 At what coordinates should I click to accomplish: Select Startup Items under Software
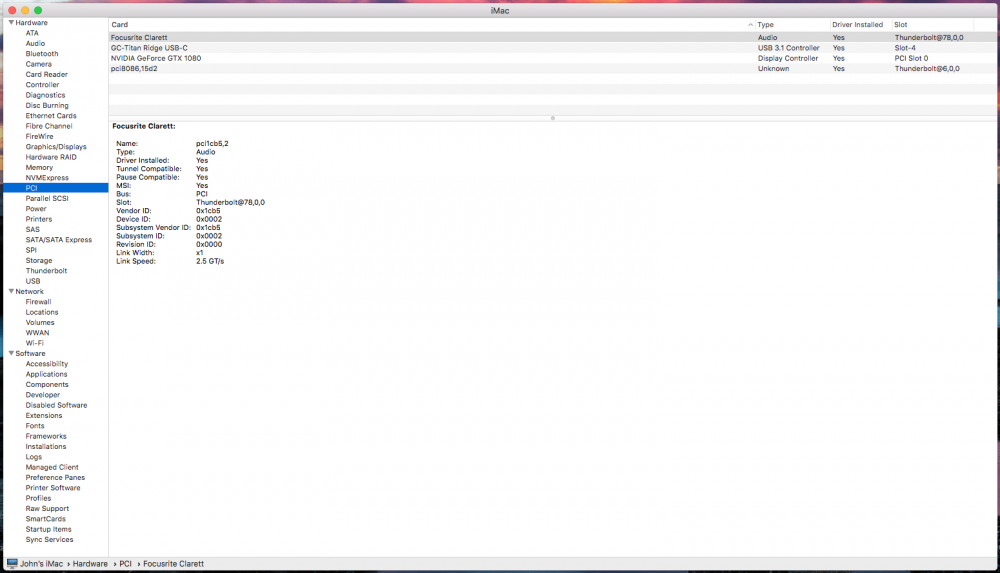coord(48,529)
